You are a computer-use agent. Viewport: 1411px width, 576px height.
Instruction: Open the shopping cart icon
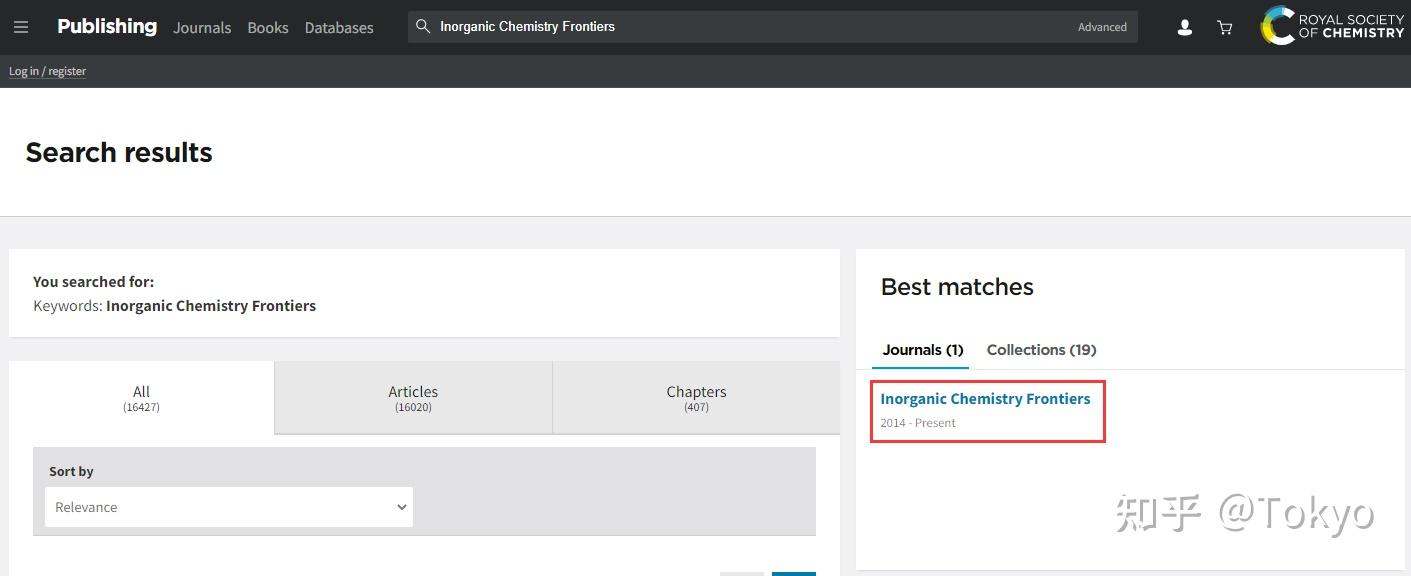click(1224, 28)
